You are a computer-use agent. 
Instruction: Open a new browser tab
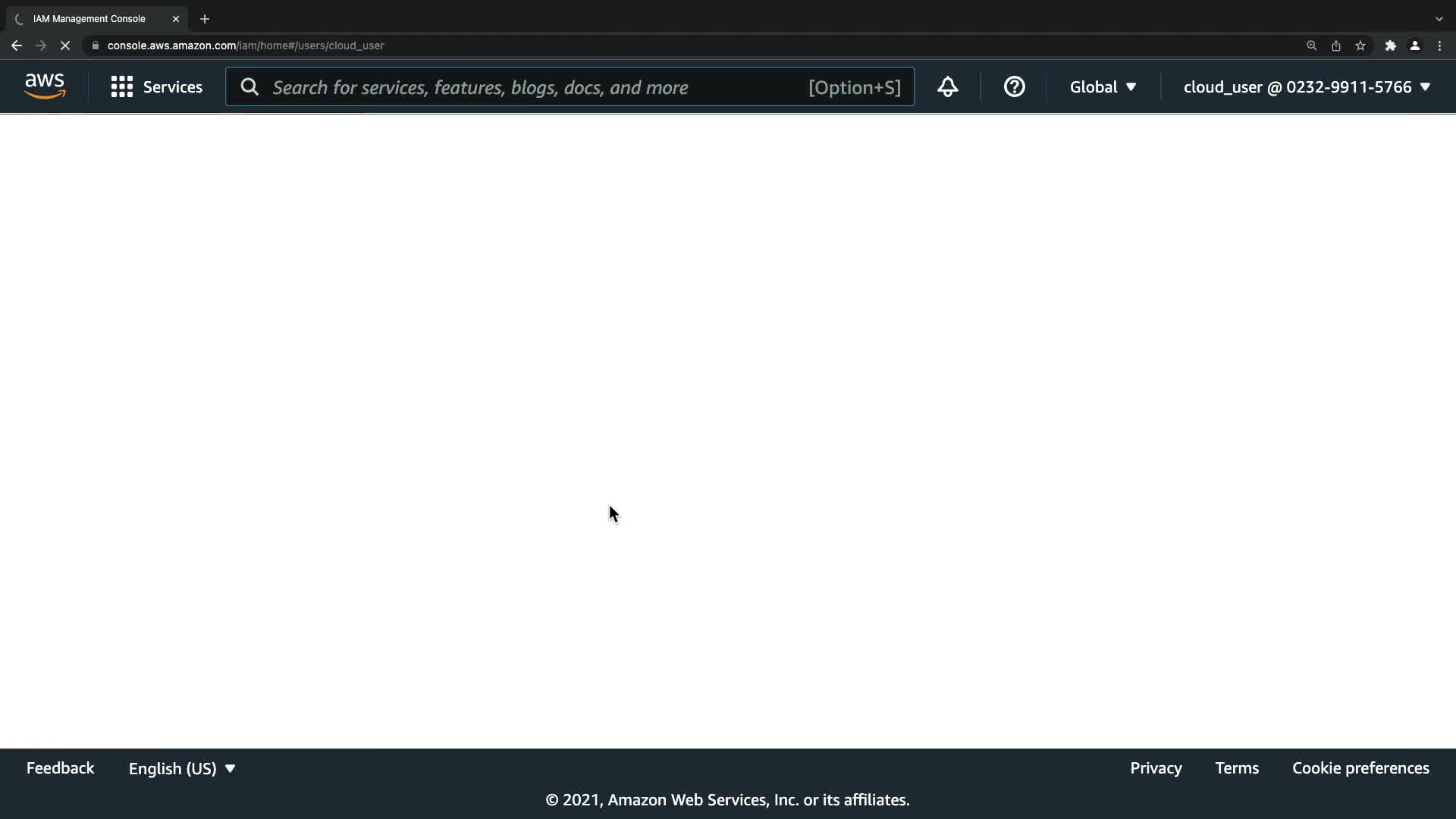tap(205, 19)
